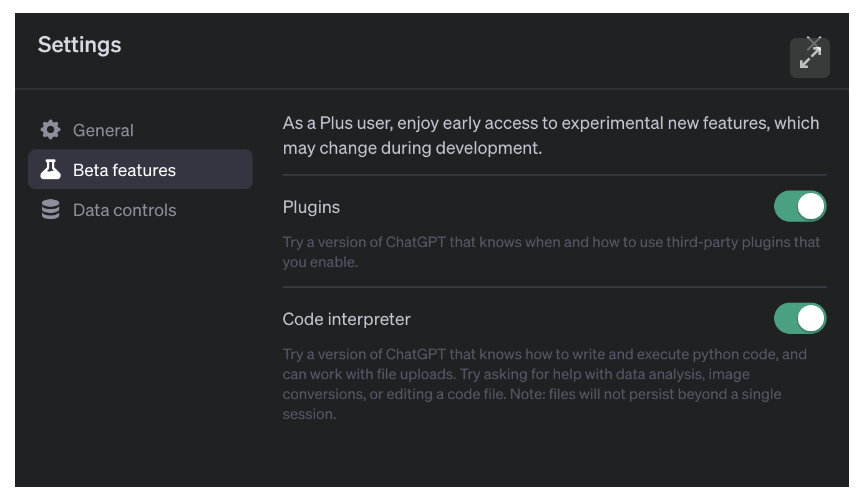
Task: Click the flask icon beside Beta features
Action: click(x=50, y=169)
